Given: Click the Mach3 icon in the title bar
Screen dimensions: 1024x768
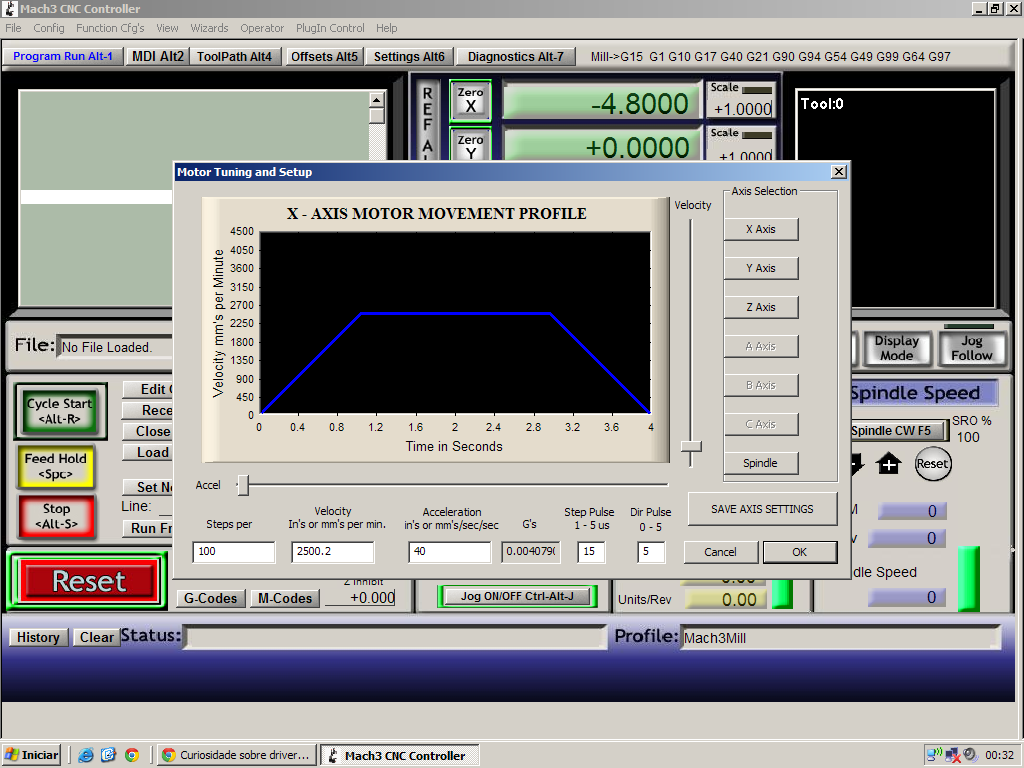Looking at the screenshot, I should click(x=10, y=8).
